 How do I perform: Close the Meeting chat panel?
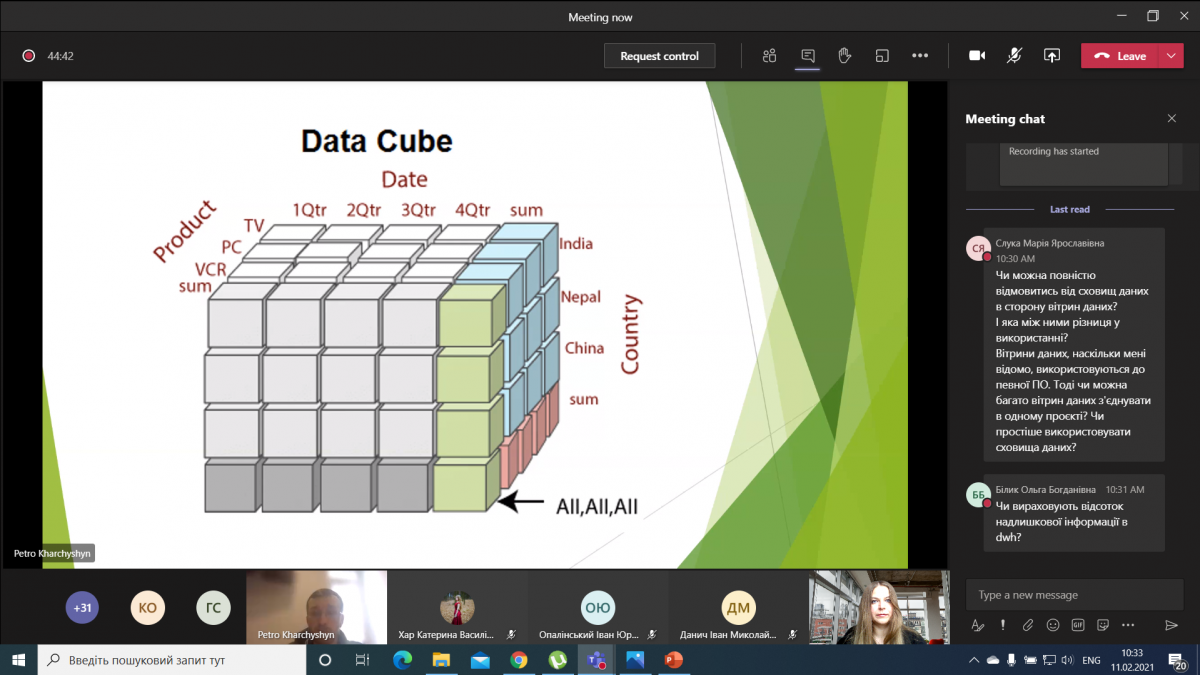[x=1172, y=118]
